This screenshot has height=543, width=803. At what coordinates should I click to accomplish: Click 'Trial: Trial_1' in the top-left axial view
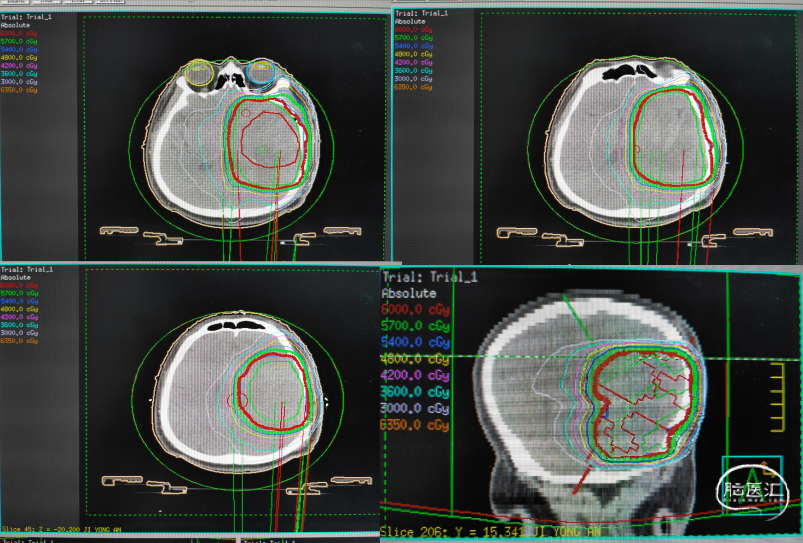click(26, 17)
